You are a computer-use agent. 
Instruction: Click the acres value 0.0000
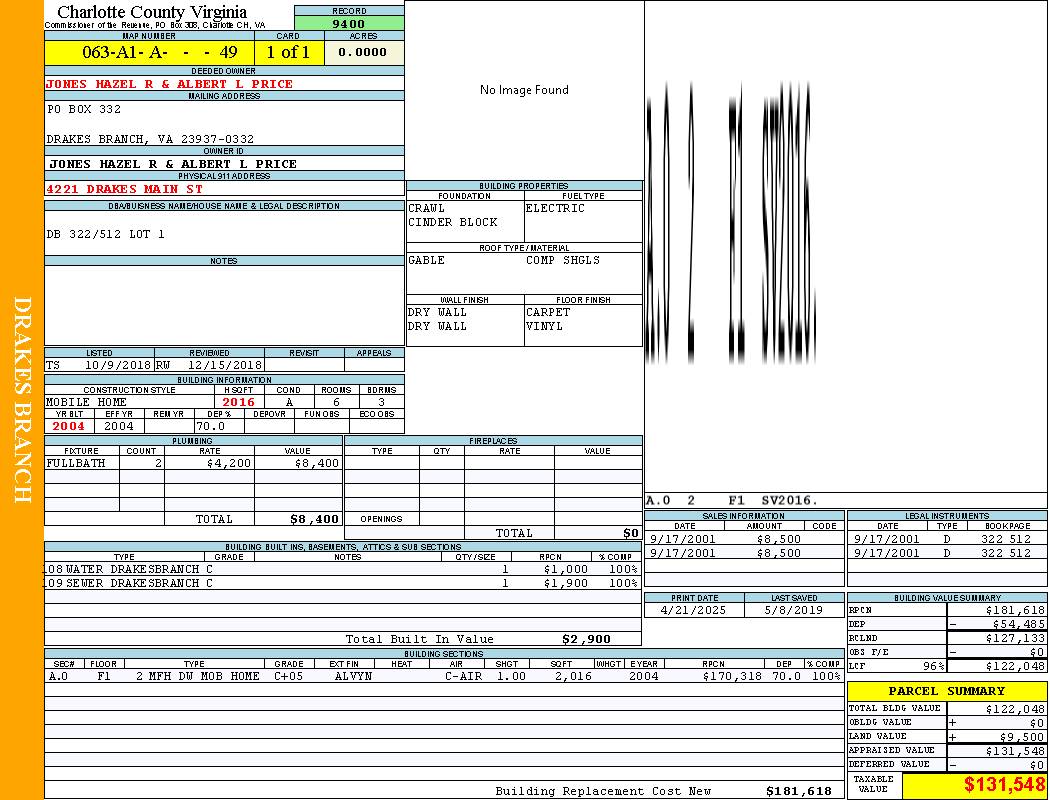tap(362, 52)
